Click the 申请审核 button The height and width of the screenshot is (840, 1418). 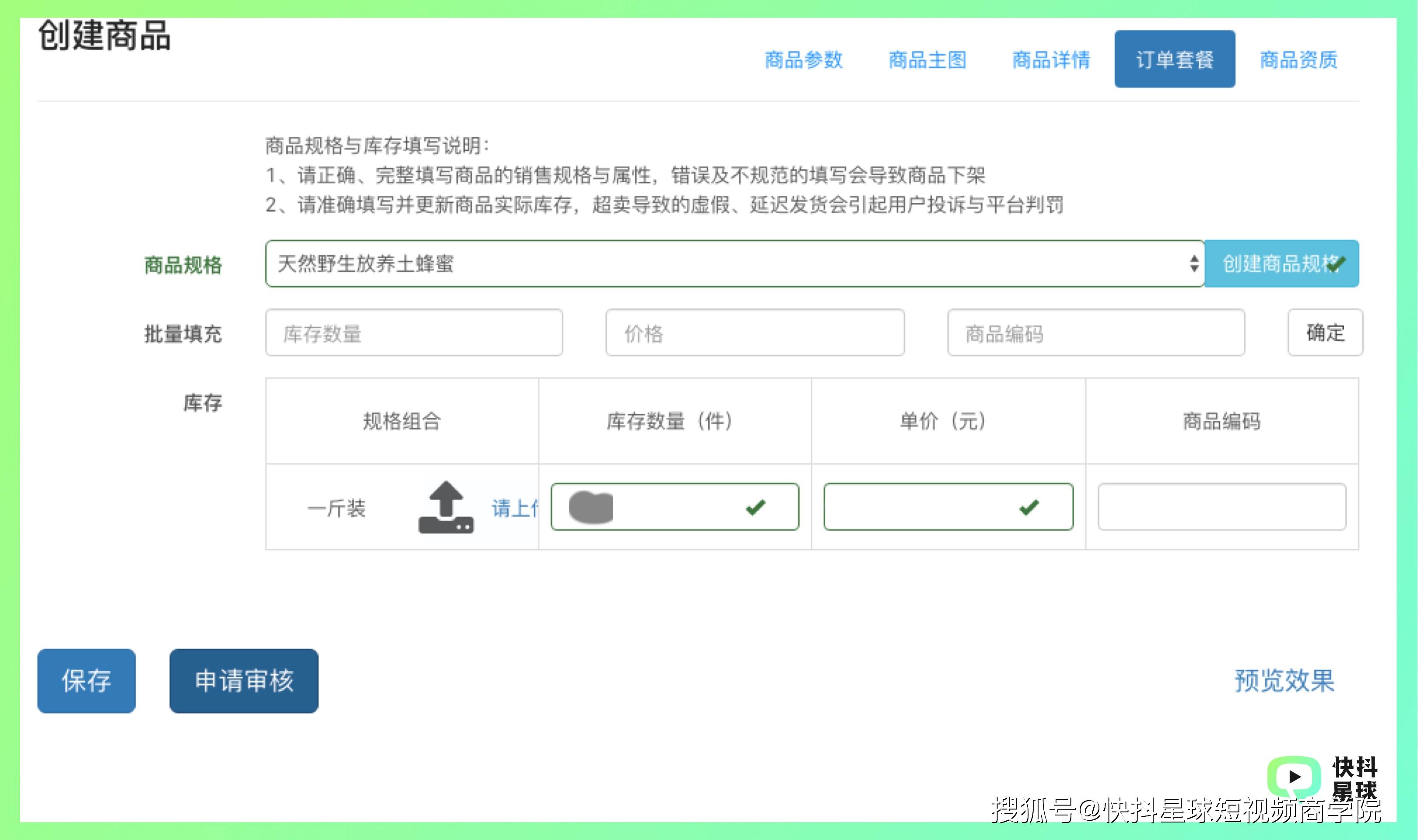click(x=244, y=680)
